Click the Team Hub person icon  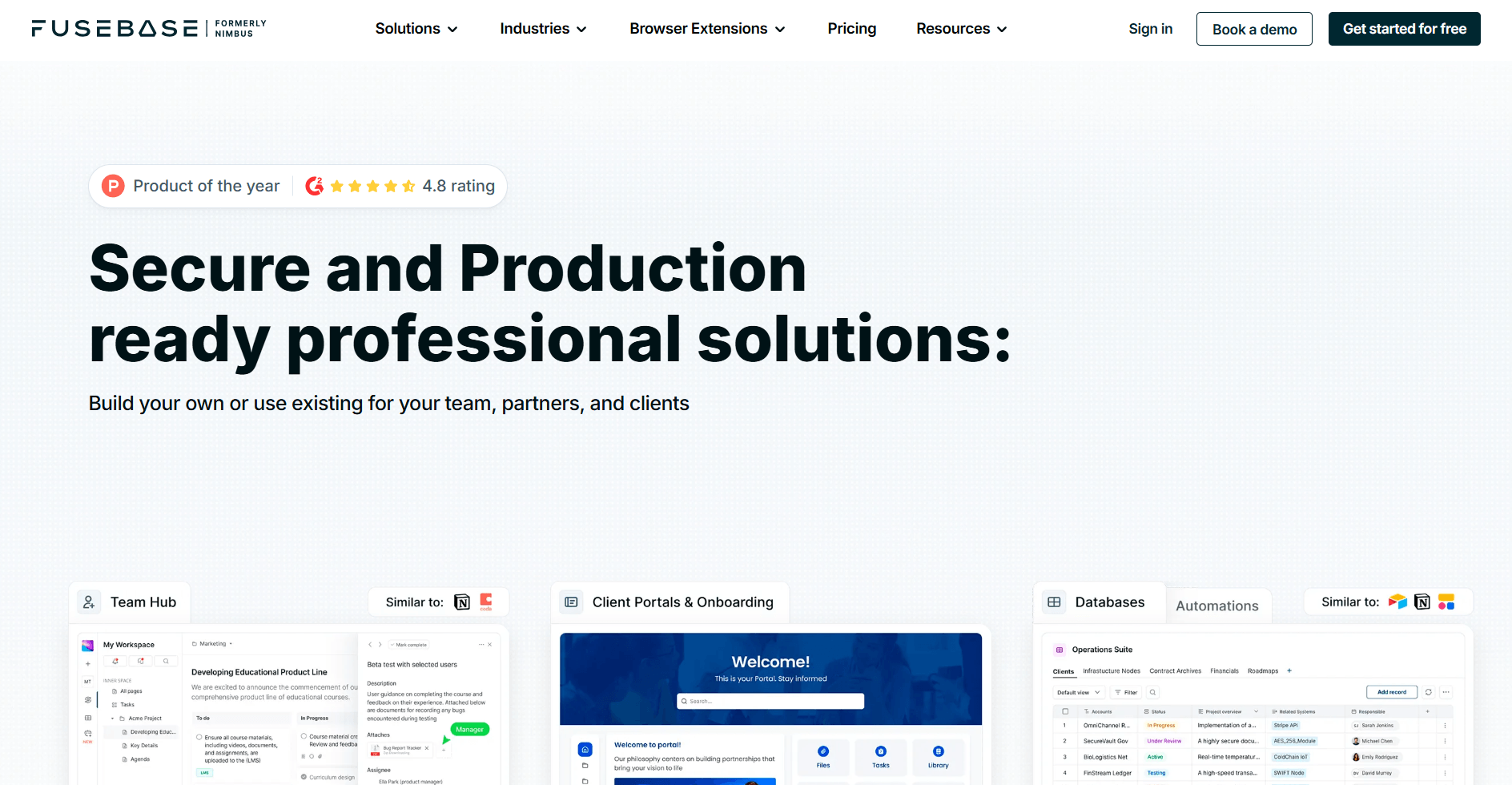click(89, 602)
